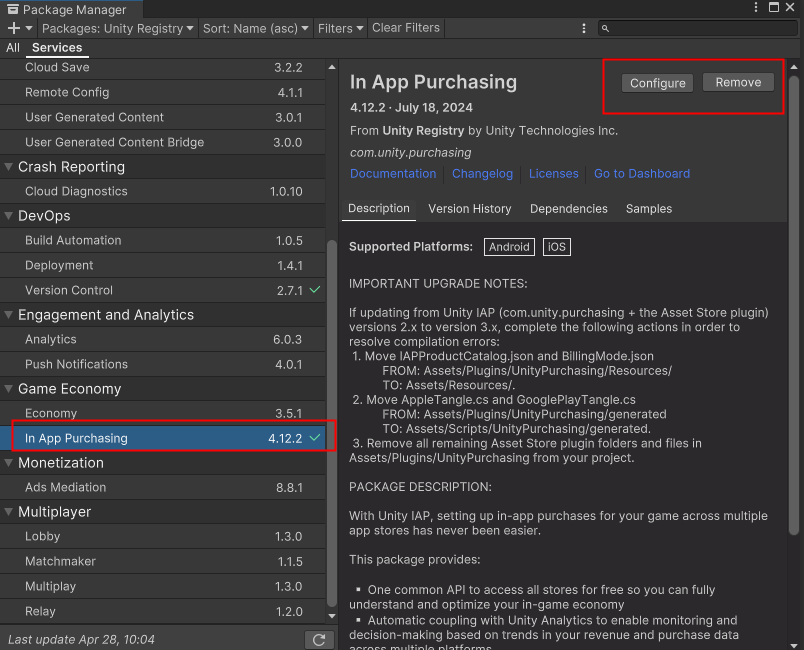Click package list scroll up arrow
Image resolution: width=804 pixels, height=650 pixels.
332,67
